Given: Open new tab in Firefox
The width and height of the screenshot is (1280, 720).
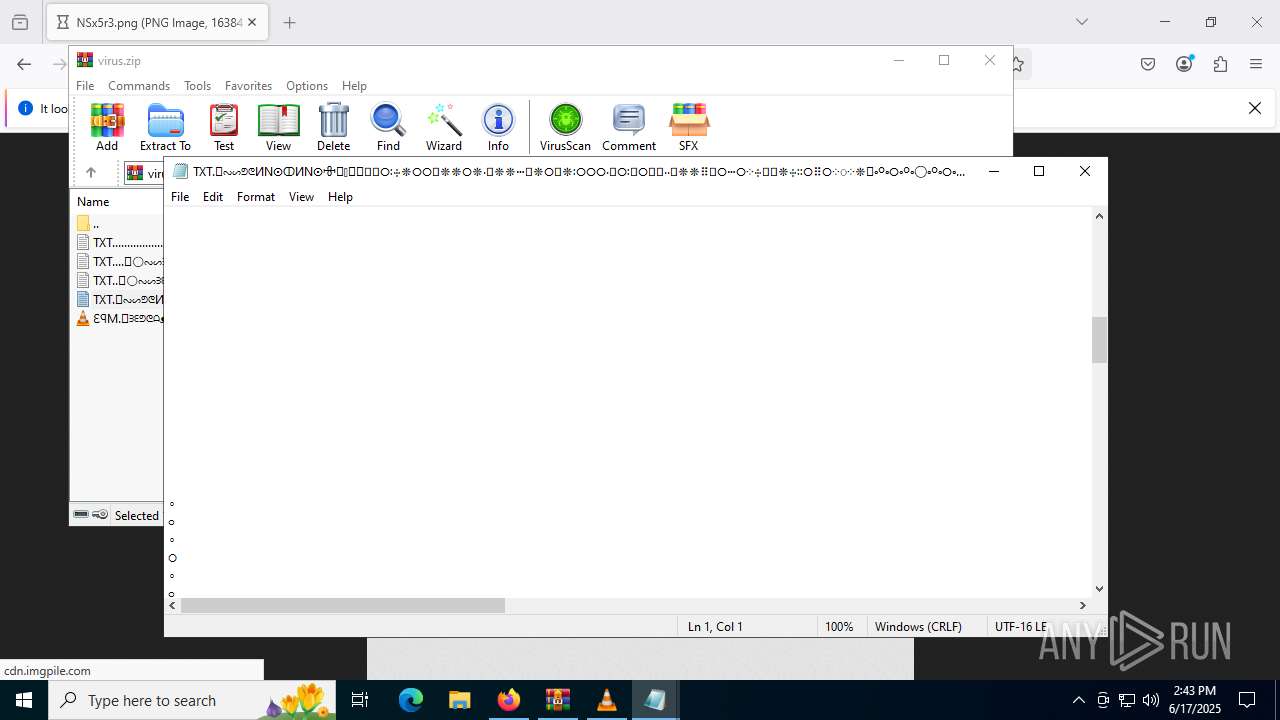Looking at the screenshot, I should point(290,22).
